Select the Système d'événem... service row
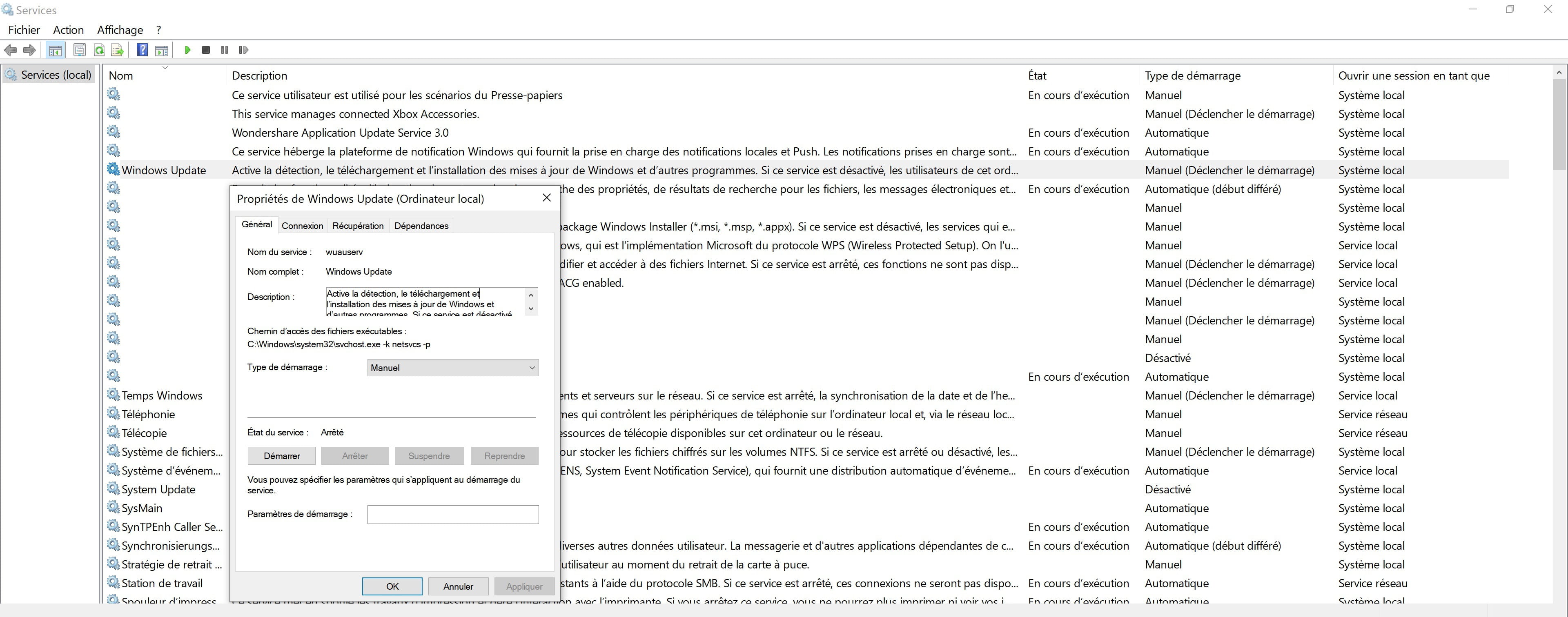 (171, 471)
